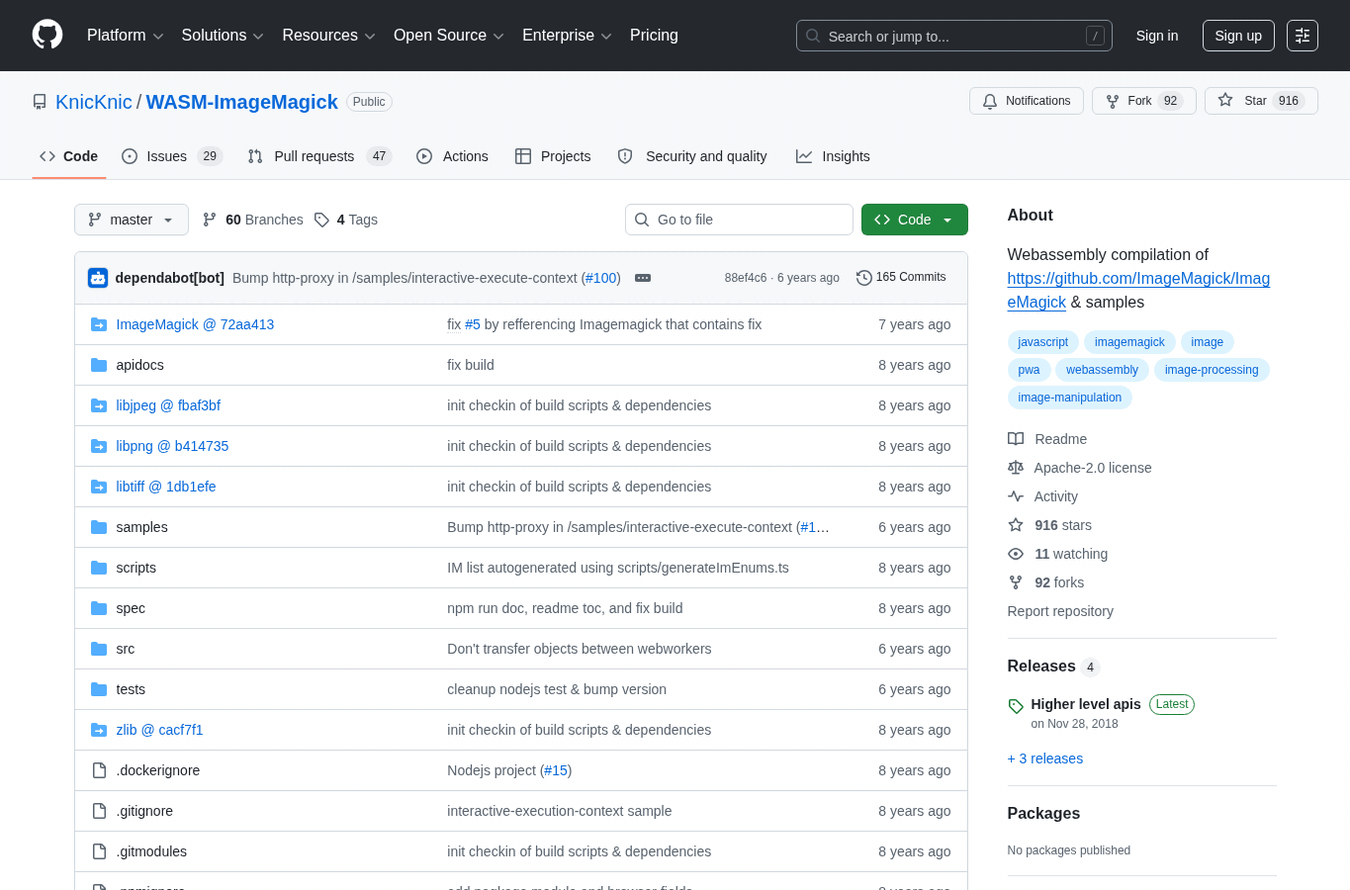Screen dimensions: 1350x890
Task: Click the search or jump to field
Action: click(954, 36)
